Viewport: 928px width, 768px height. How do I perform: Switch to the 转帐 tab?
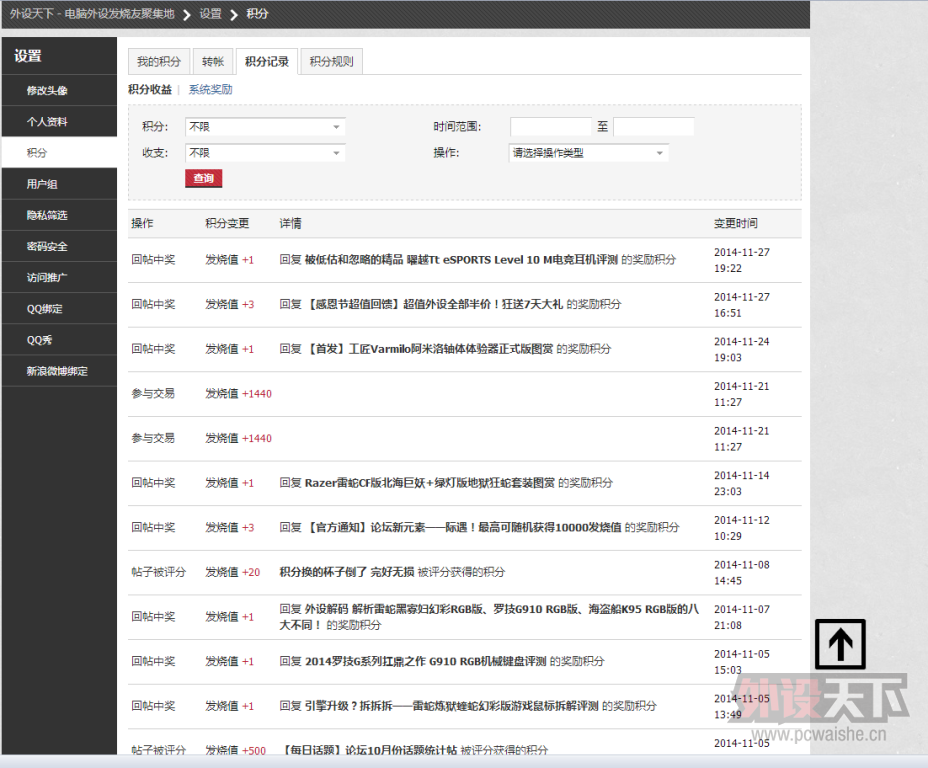212,62
